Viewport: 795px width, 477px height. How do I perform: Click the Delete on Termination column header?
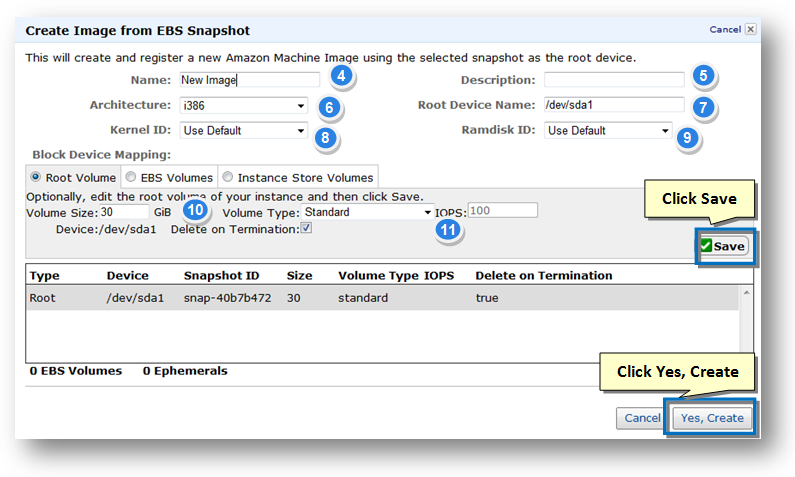pyautogui.click(x=544, y=276)
